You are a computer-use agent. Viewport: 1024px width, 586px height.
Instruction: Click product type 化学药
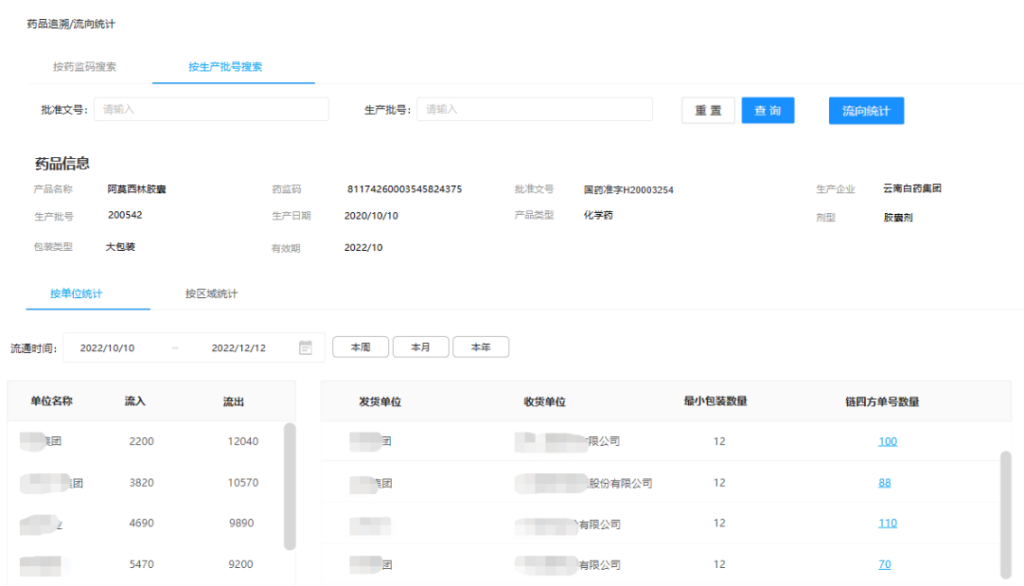[x=598, y=215]
